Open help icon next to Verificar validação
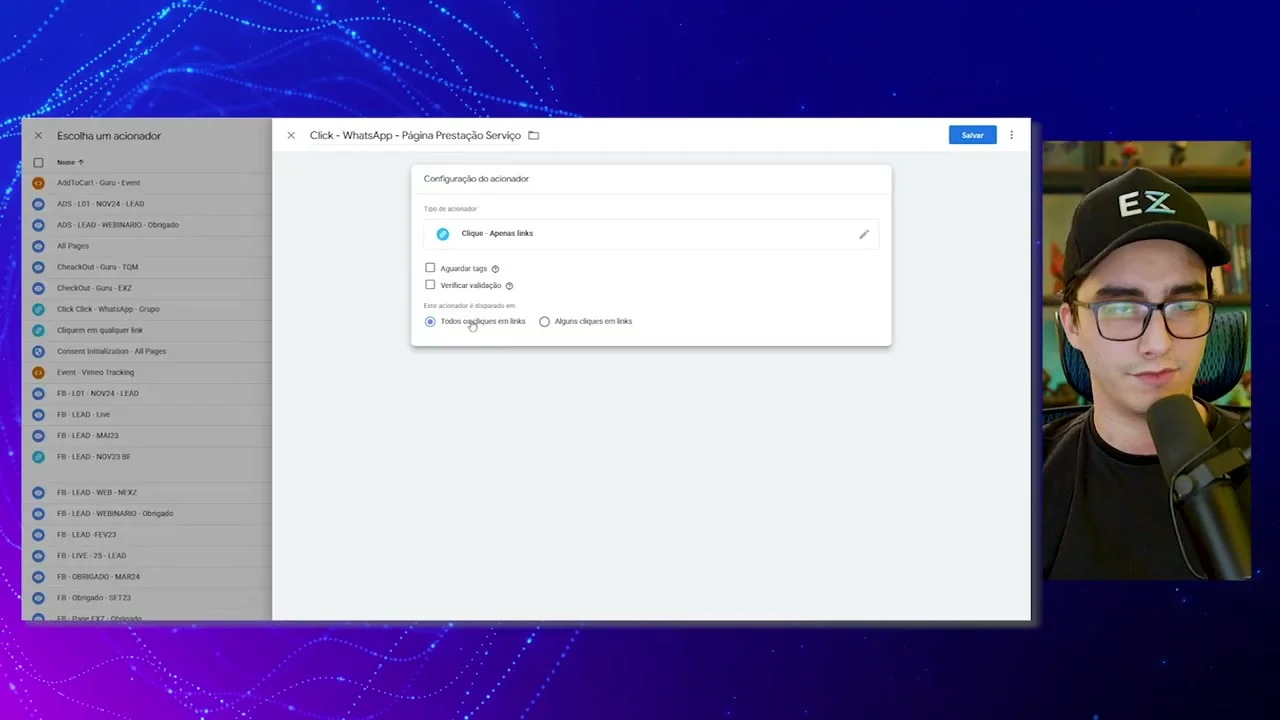1280x720 pixels. point(509,286)
